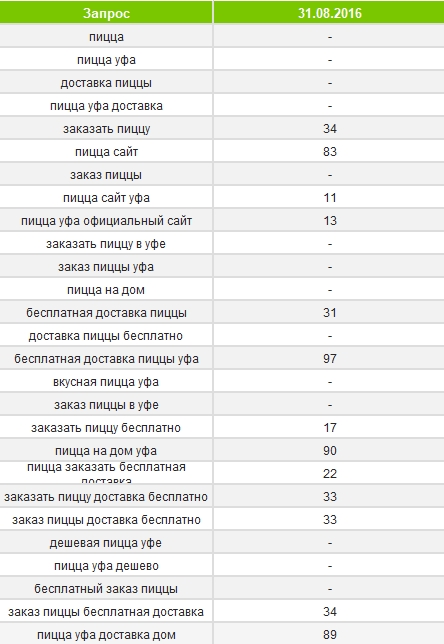
Task: Click the доставка пиццы query
Action: tap(106, 83)
